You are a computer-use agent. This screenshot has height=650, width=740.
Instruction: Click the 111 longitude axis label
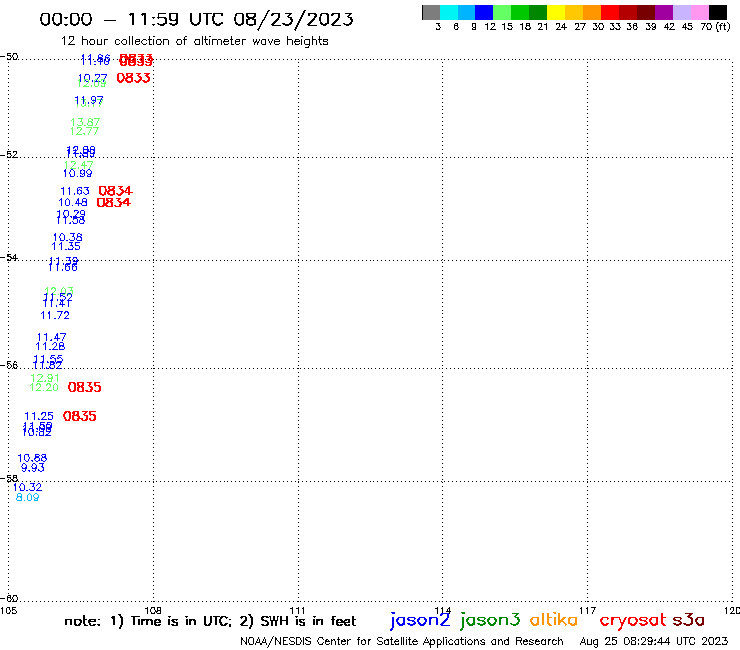297,610
